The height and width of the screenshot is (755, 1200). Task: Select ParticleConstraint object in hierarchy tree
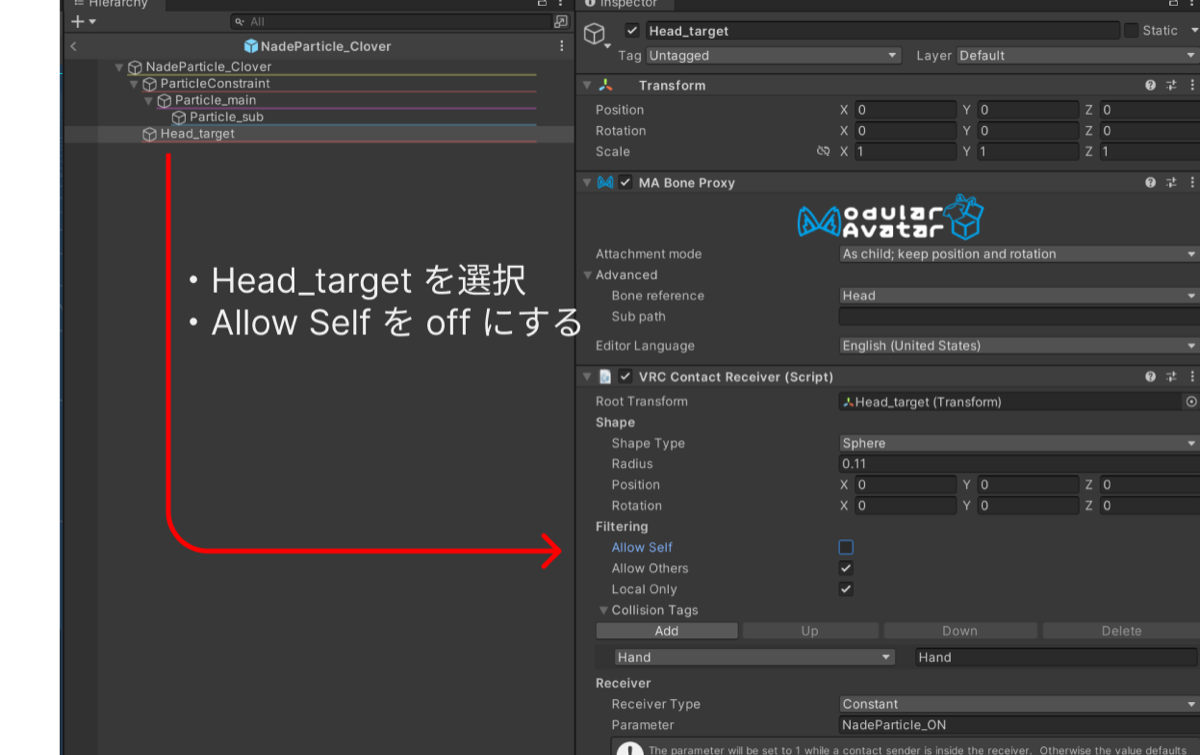215,84
